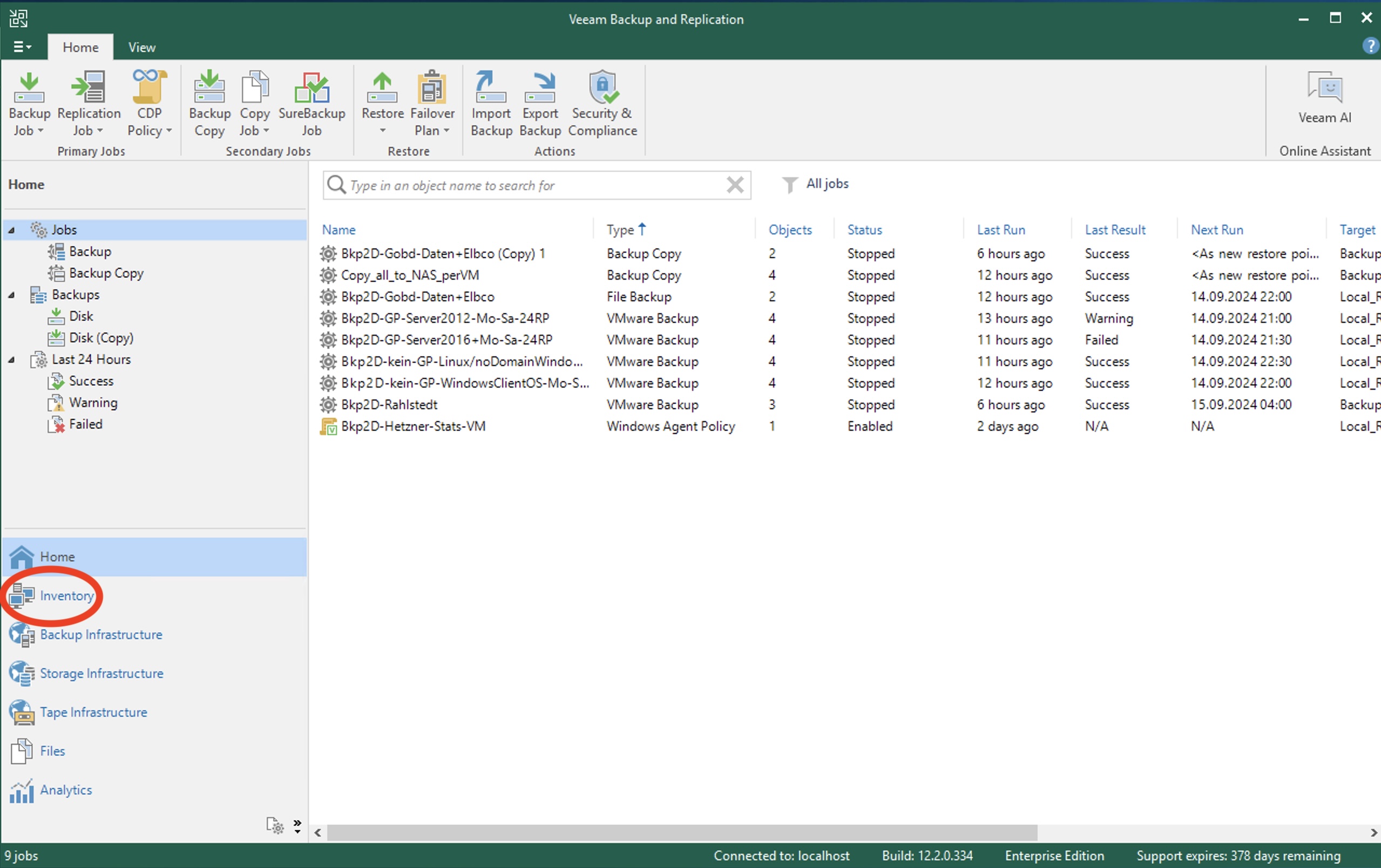Switch to the View ribbon tab
Screen dimensions: 1381x868
pyautogui.click(x=141, y=47)
